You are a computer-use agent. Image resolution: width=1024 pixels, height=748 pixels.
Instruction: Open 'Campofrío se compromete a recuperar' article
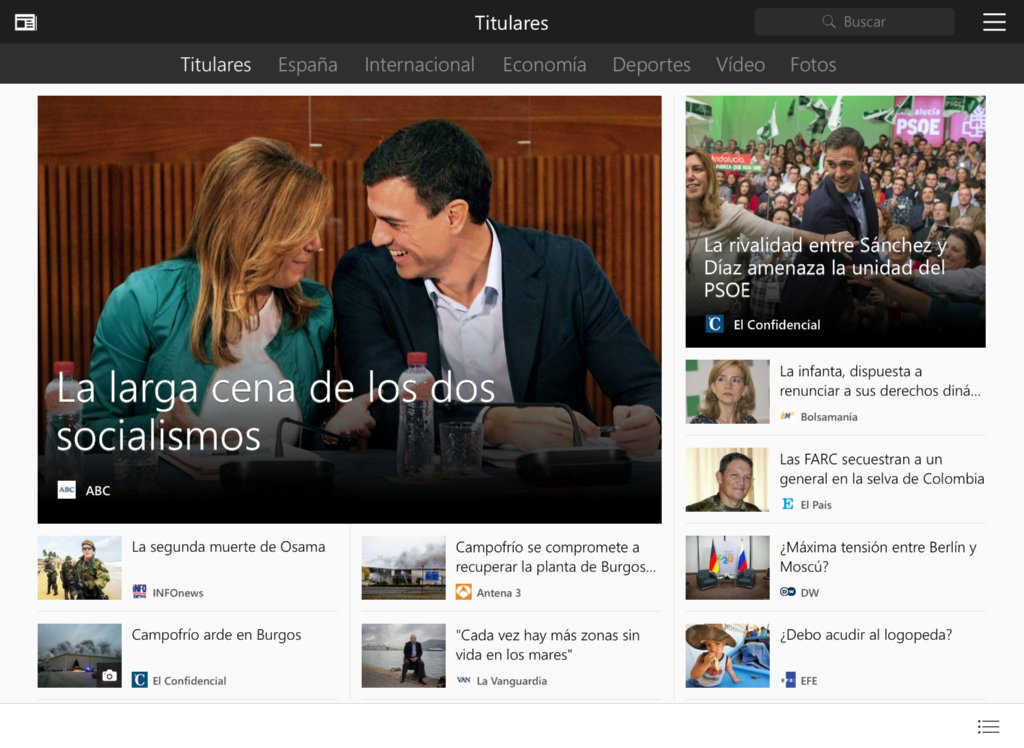[555, 557]
